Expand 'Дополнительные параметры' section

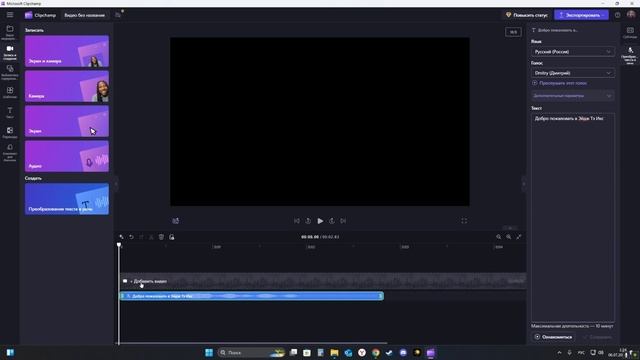coord(573,96)
